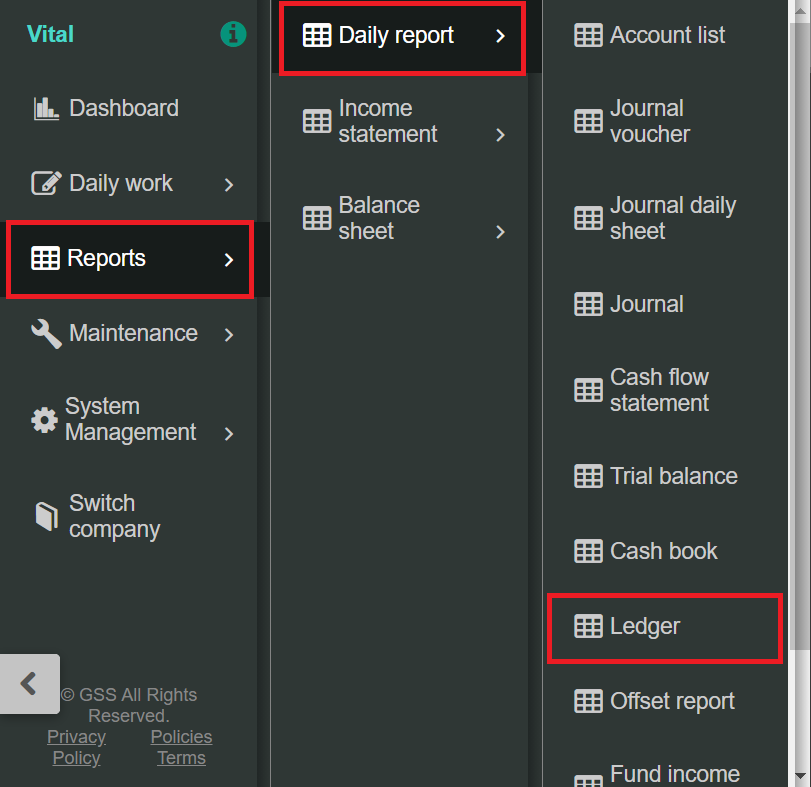The height and width of the screenshot is (787, 811).
Task: Expand the Daily work submenu arrow
Action: 229,185
